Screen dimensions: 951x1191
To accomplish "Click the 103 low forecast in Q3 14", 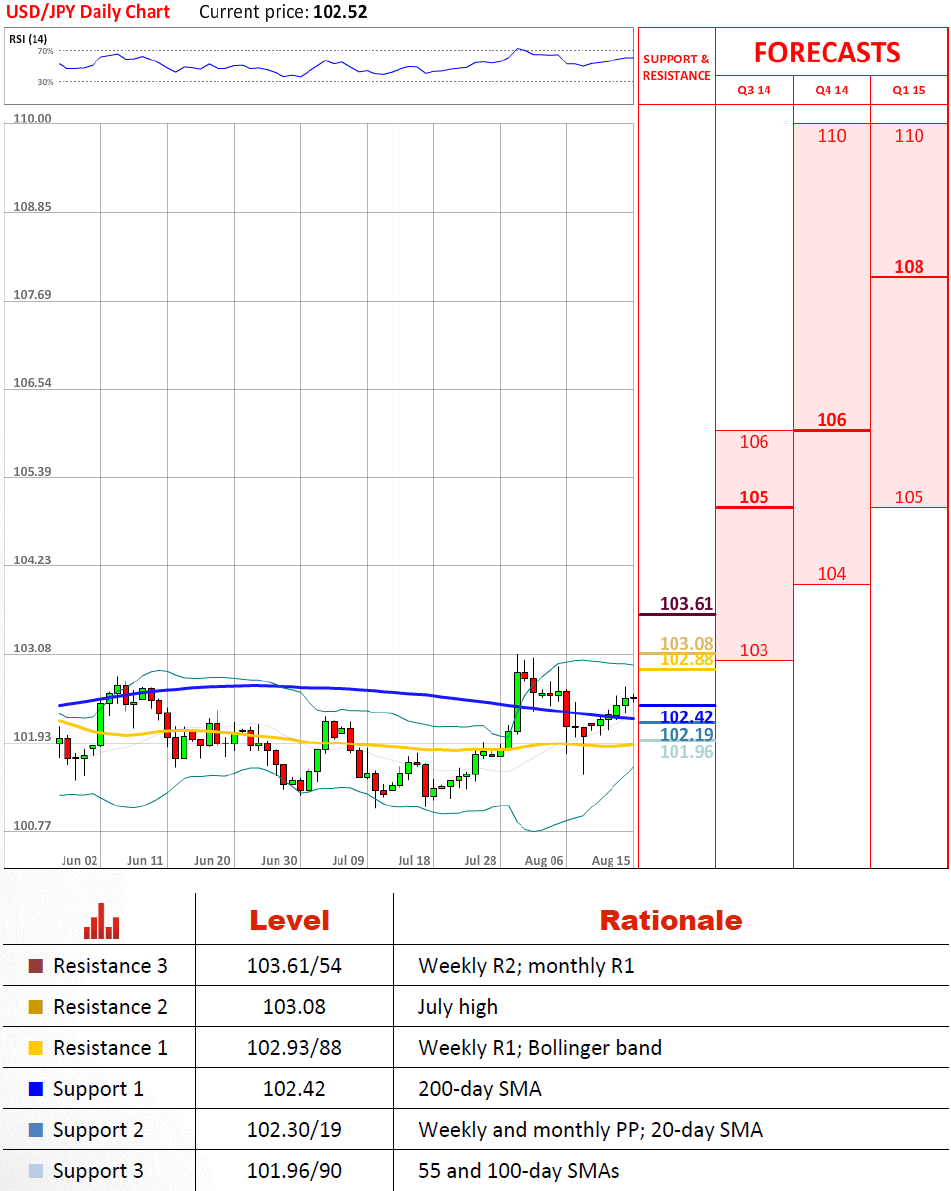I will 754,650.
